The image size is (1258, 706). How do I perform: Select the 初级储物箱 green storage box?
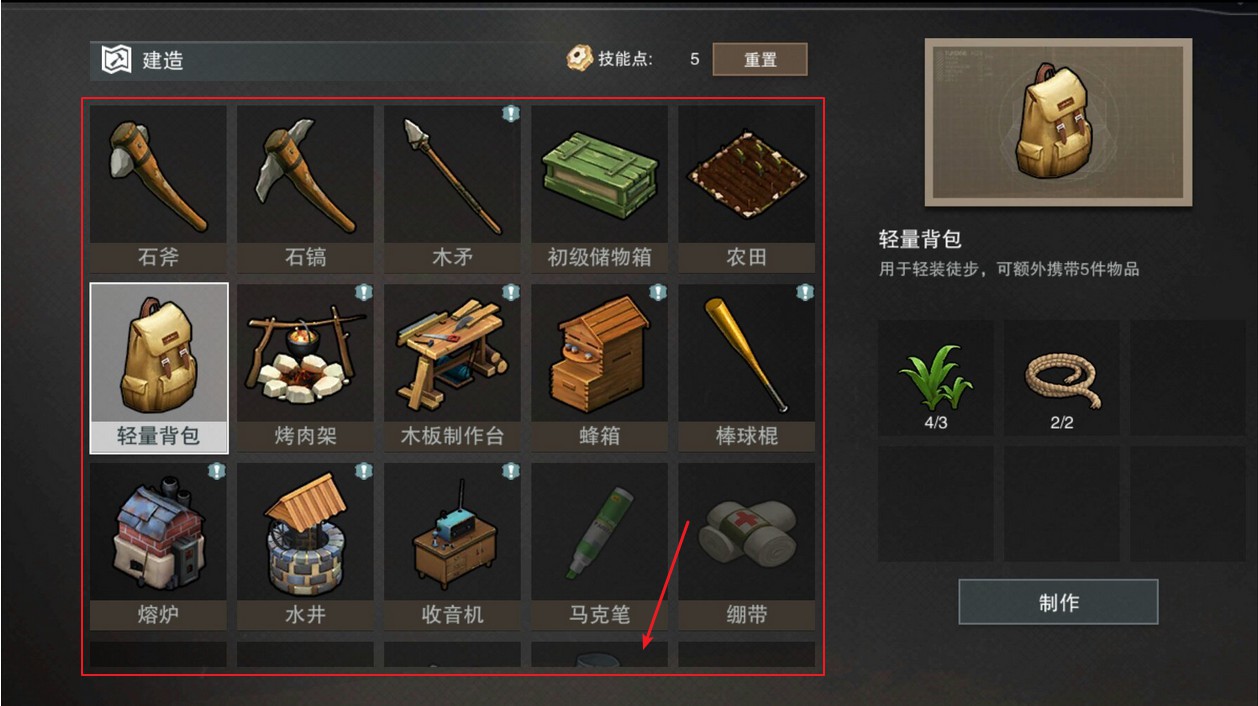(x=599, y=189)
